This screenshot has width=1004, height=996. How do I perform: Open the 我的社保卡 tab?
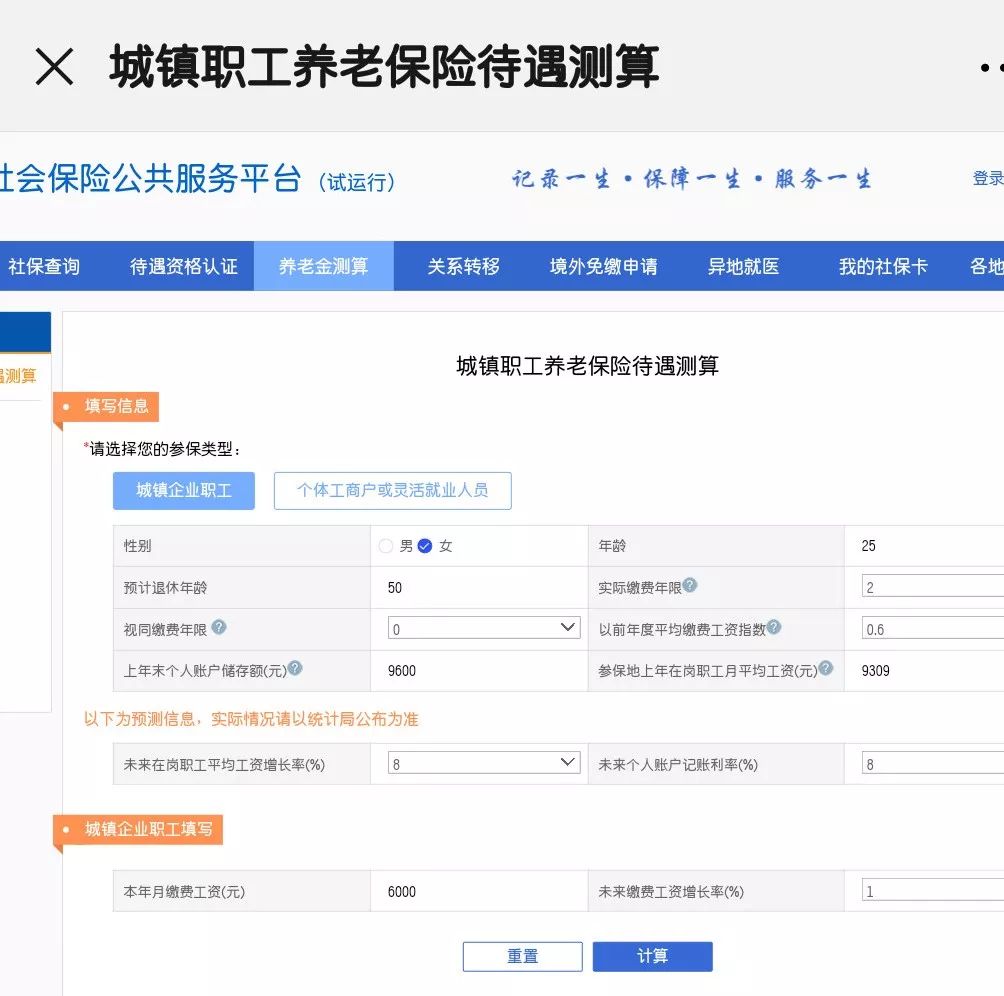point(883,267)
